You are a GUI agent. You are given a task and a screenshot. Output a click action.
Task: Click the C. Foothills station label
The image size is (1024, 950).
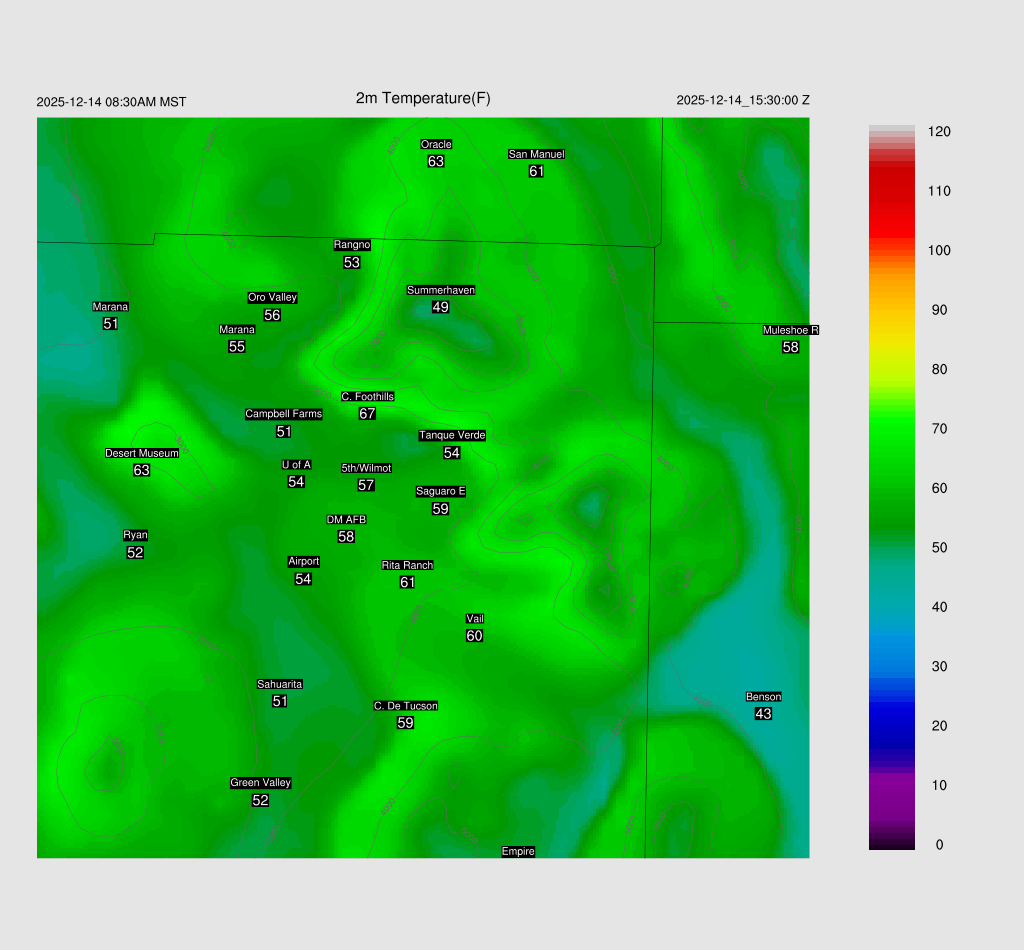coord(367,396)
